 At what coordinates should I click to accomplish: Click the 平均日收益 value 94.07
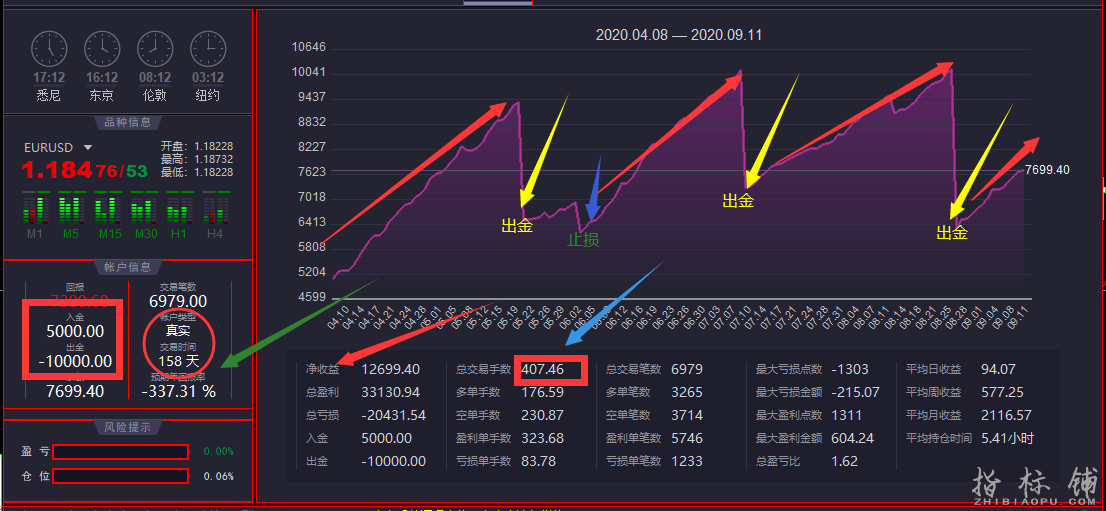pyautogui.click(x=998, y=369)
